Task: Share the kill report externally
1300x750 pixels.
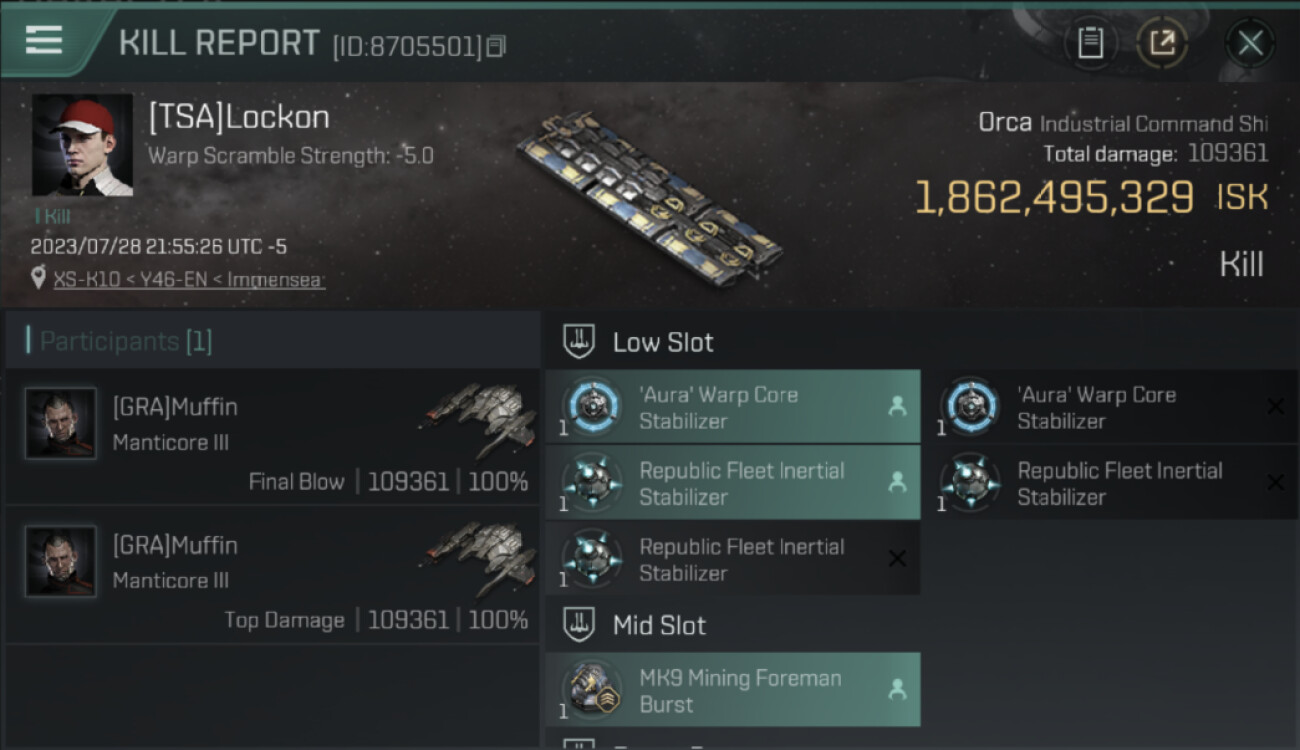Action: (1161, 43)
